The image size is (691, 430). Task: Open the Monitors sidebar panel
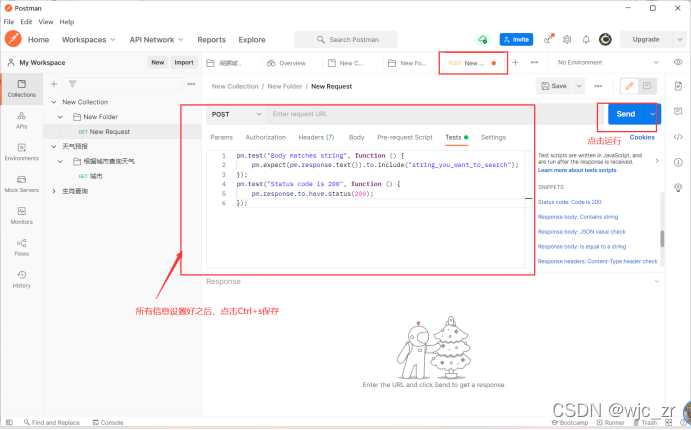point(21,216)
